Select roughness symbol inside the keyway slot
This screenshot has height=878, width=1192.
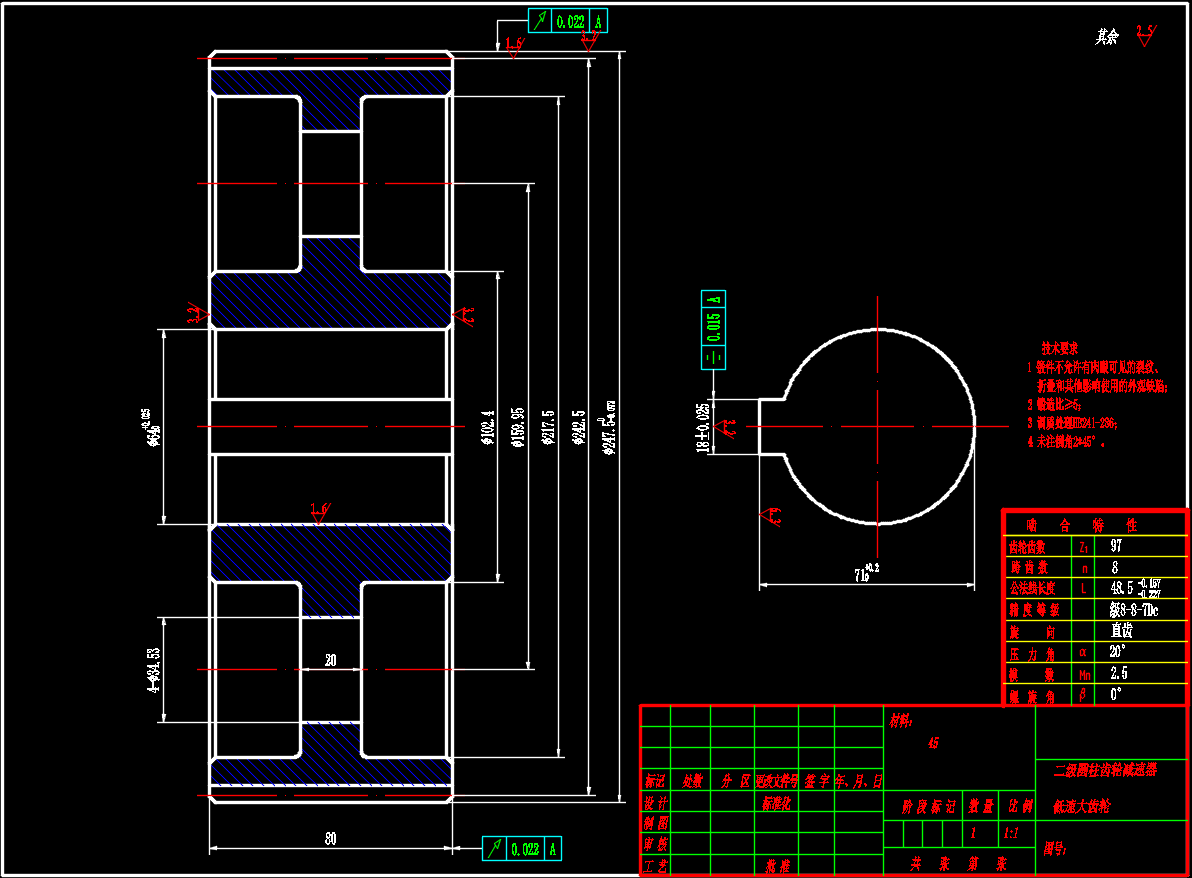pyautogui.click(x=729, y=427)
